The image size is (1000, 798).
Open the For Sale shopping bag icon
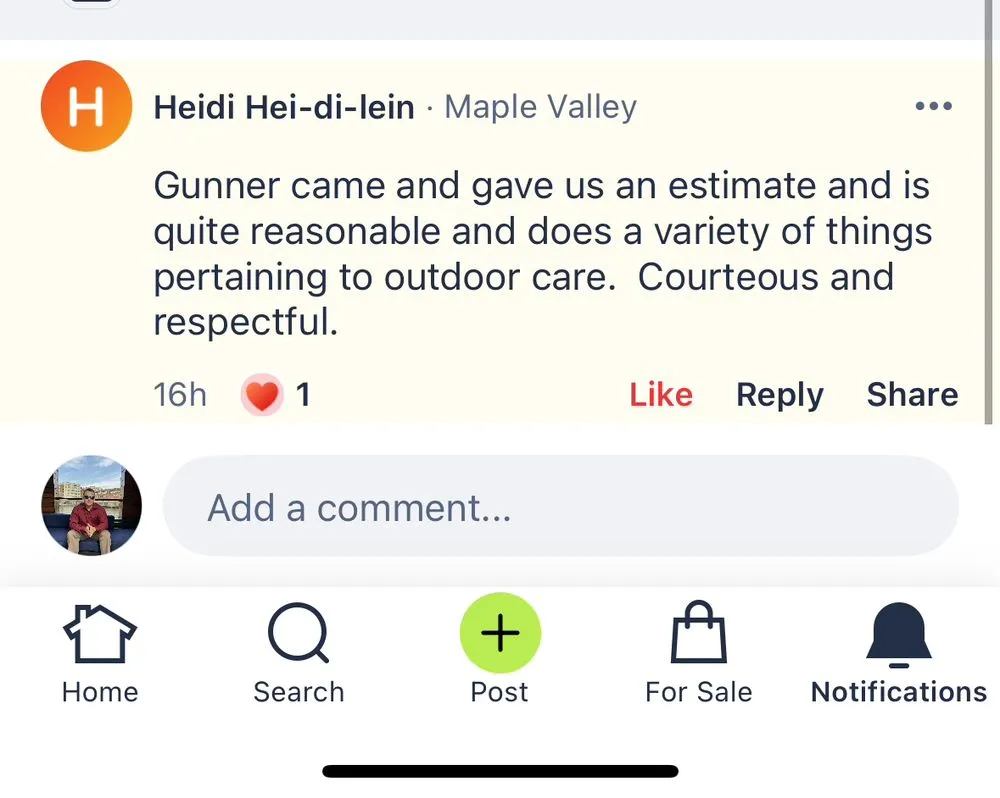click(x=698, y=632)
